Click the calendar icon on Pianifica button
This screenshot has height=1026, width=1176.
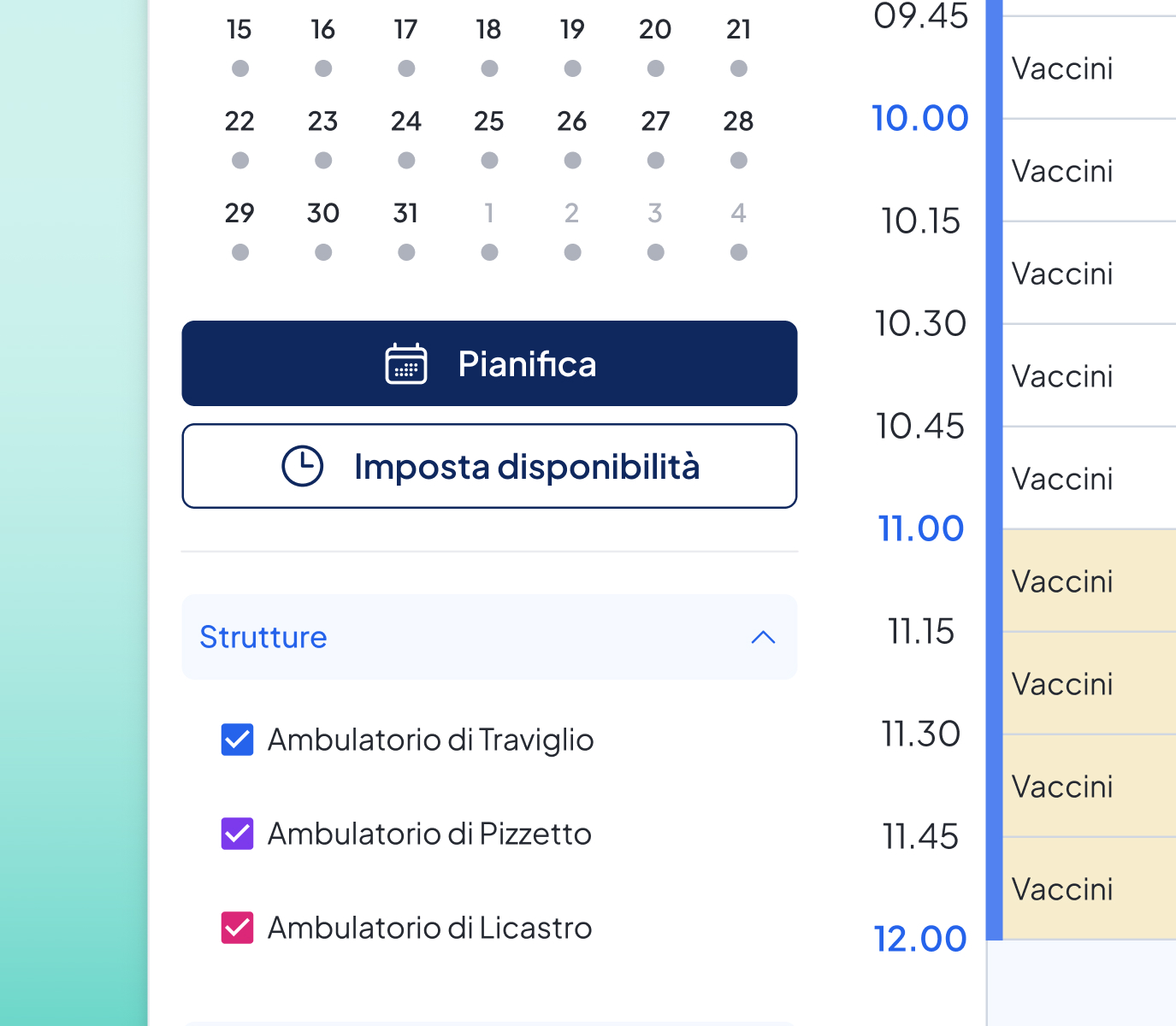point(406,364)
